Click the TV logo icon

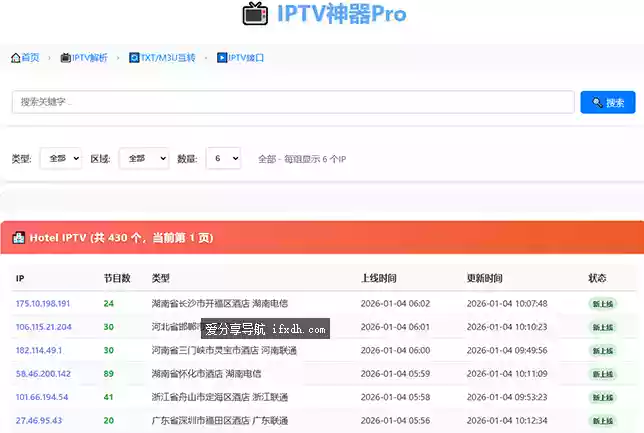[x=255, y=14]
